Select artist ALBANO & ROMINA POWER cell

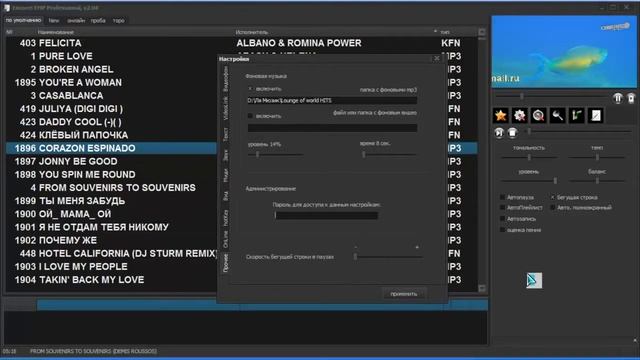(x=299, y=43)
